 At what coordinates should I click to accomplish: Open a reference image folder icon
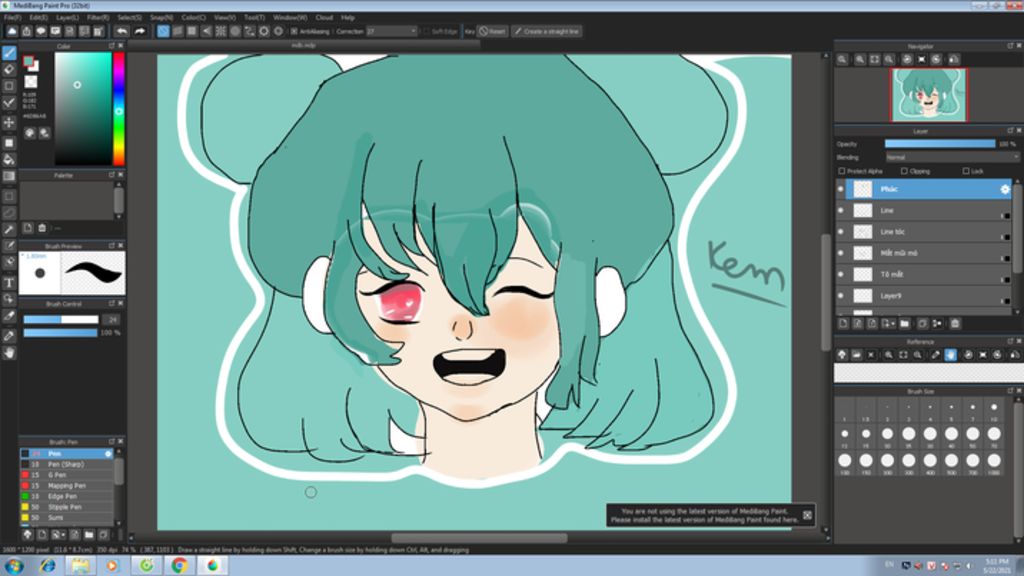tap(856, 355)
